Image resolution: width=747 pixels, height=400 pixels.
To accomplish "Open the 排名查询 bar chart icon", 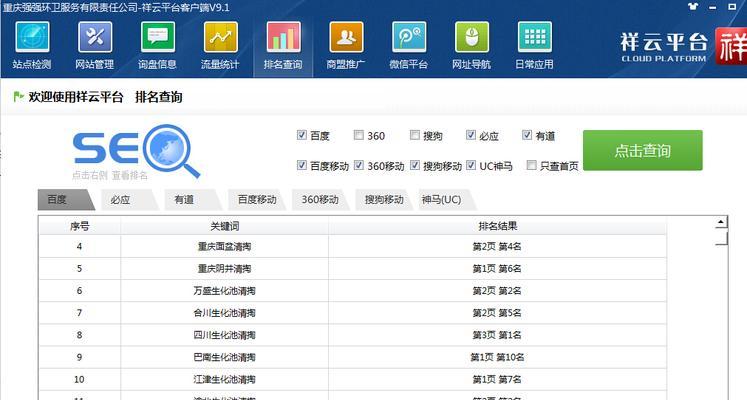I will [283, 37].
